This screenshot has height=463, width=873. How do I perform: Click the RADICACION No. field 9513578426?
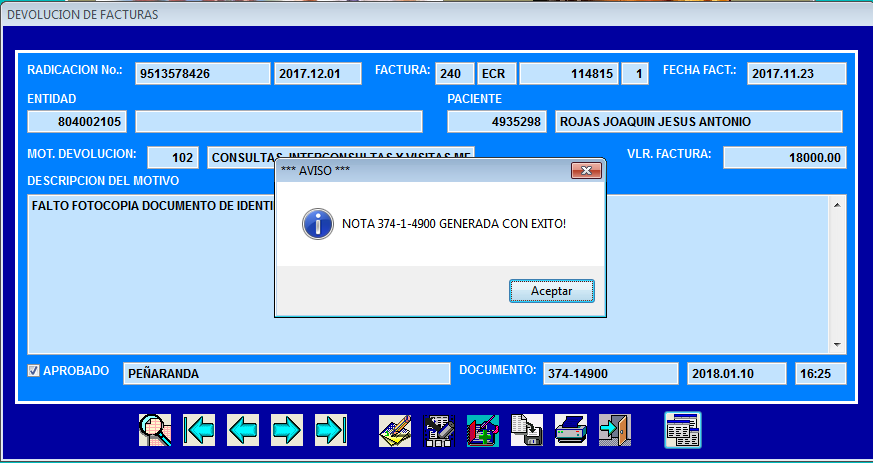203,73
